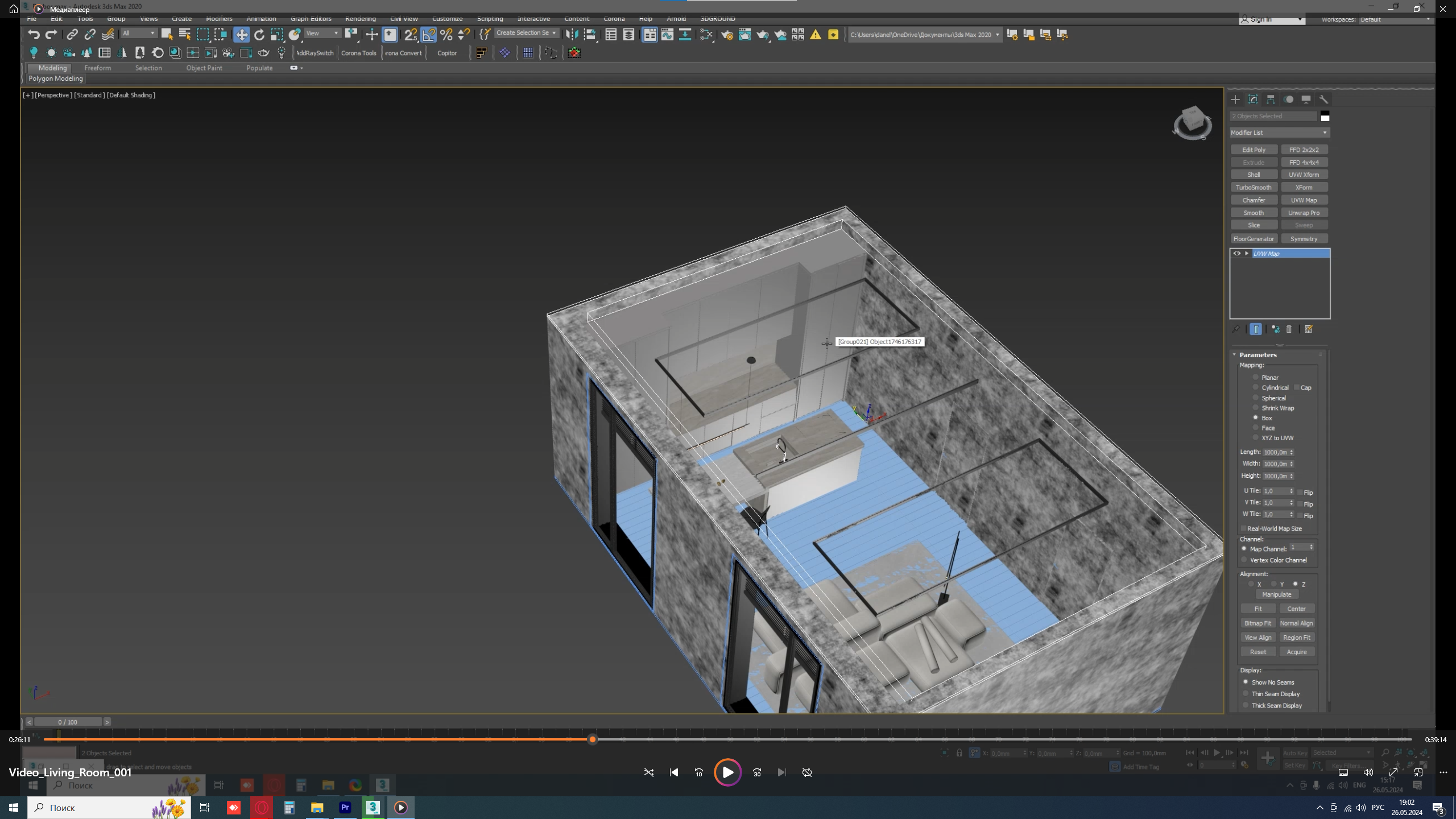Click the Undo Scene Operation icon

pyautogui.click(x=32, y=34)
